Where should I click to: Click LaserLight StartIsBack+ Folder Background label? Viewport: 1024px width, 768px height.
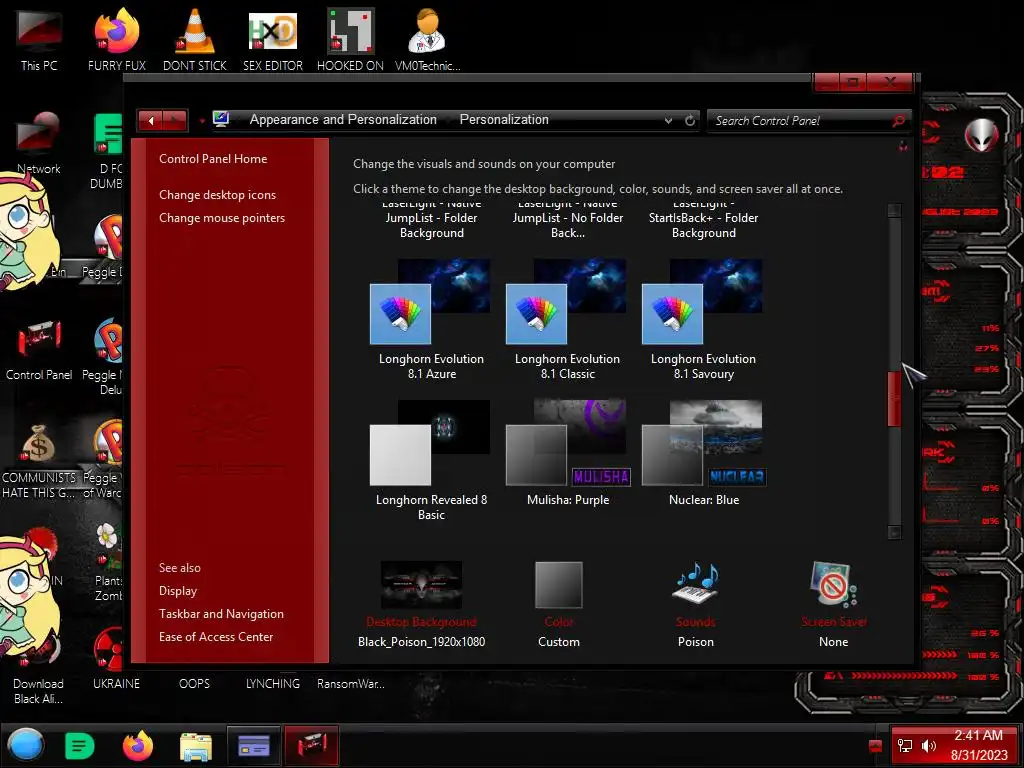point(703,221)
